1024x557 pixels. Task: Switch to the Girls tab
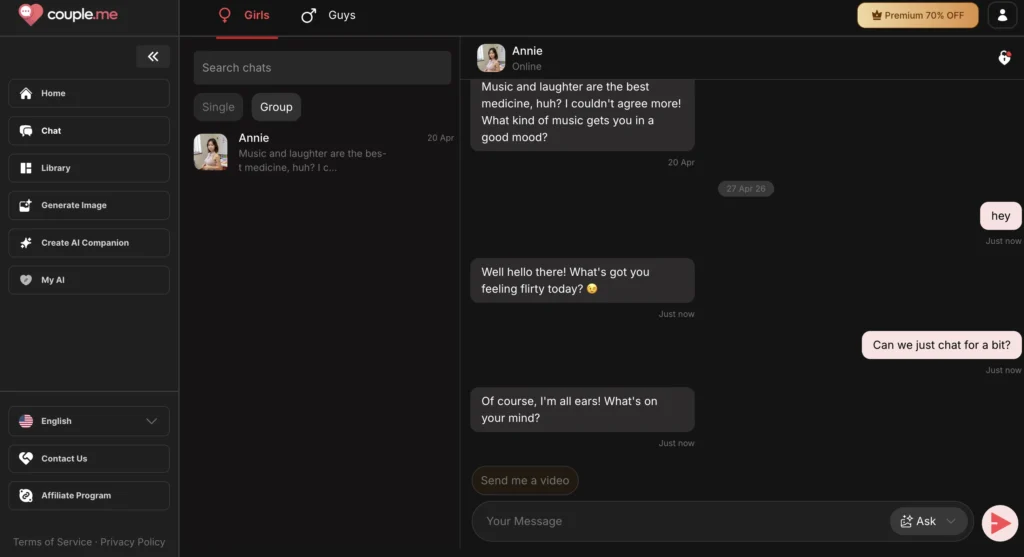247,15
